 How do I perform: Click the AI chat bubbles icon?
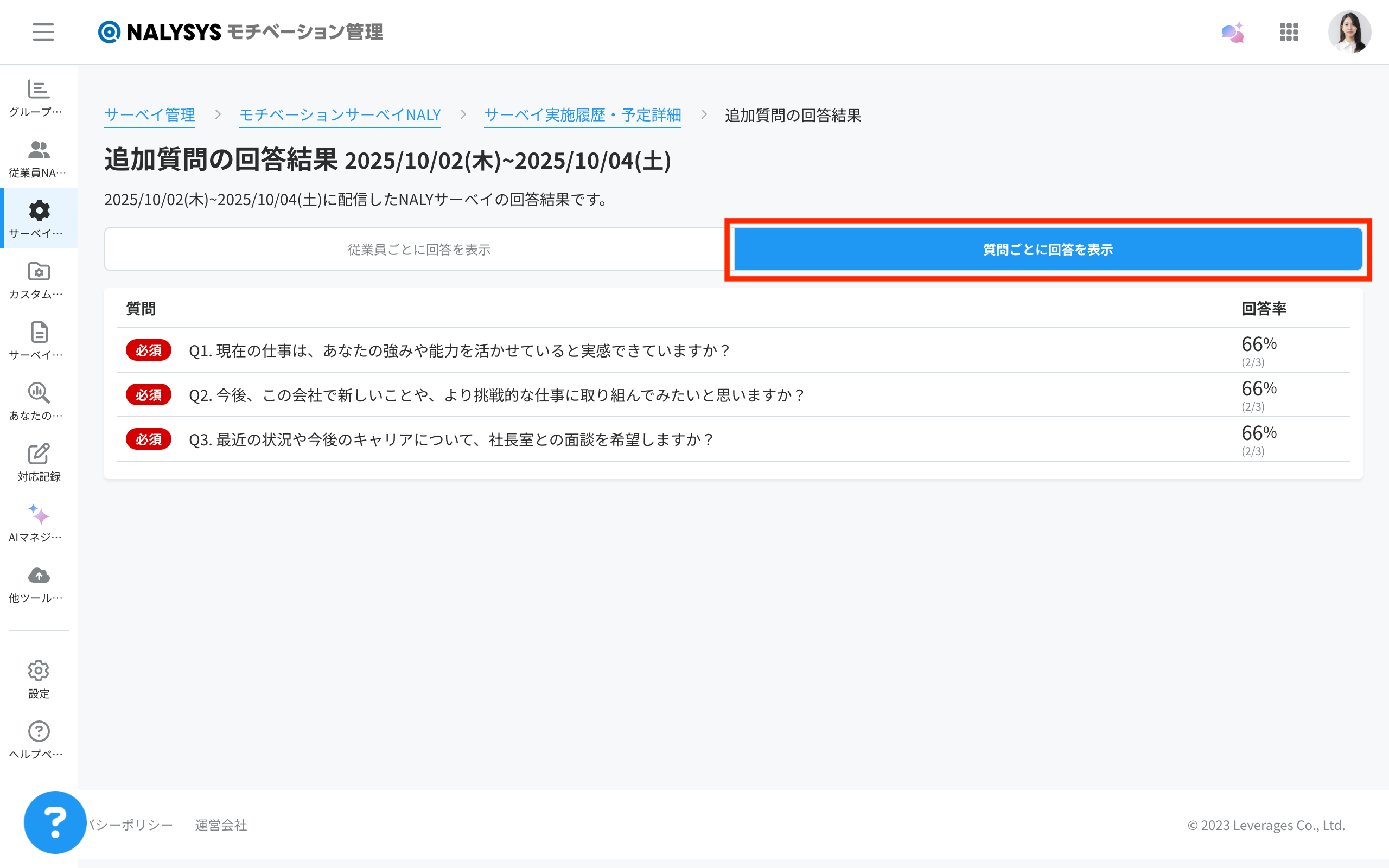pyautogui.click(x=1232, y=33)
